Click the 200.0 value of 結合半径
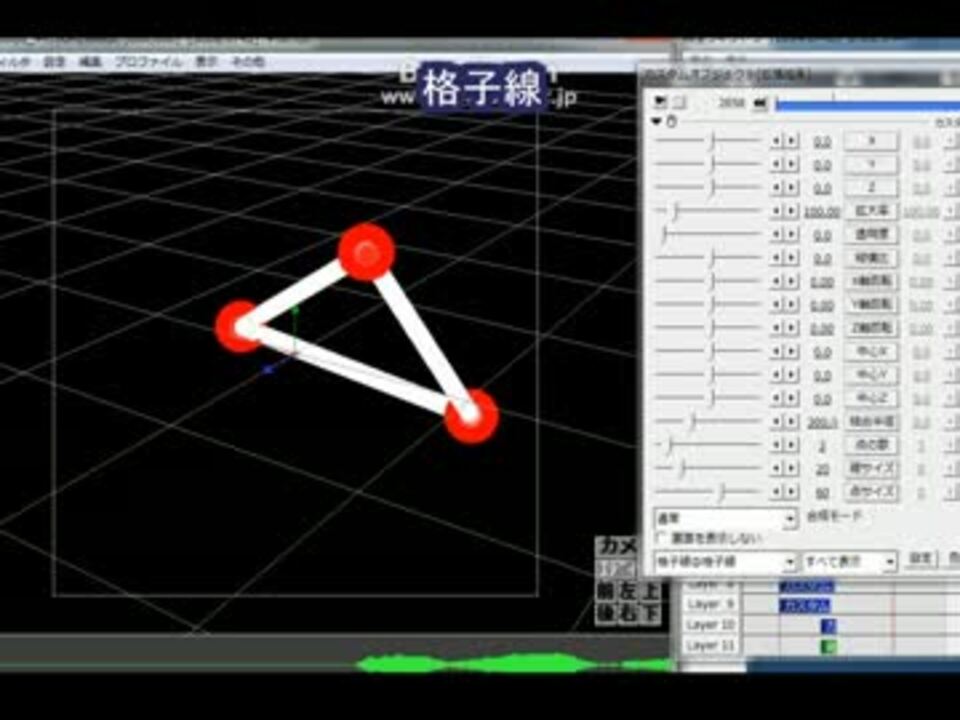 (822, 422)
